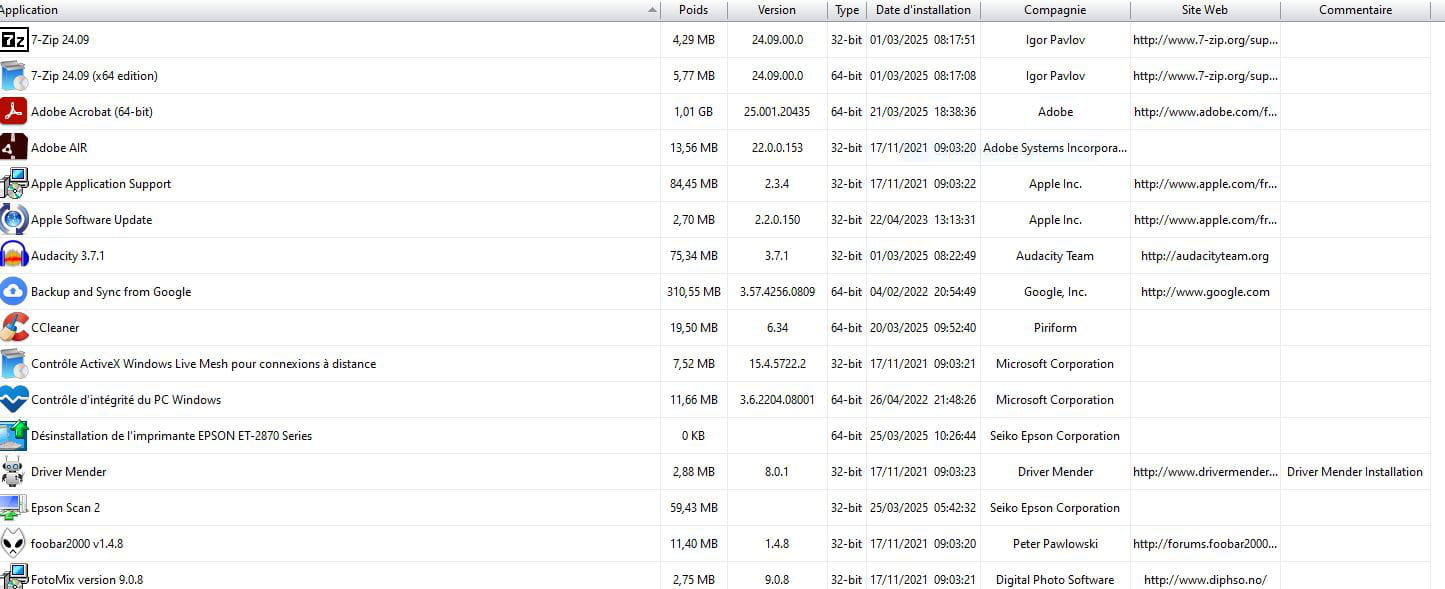Click the foobar2000 v1.4.8 name
This screenshot has height=589, width=1445.
point(77,544)
